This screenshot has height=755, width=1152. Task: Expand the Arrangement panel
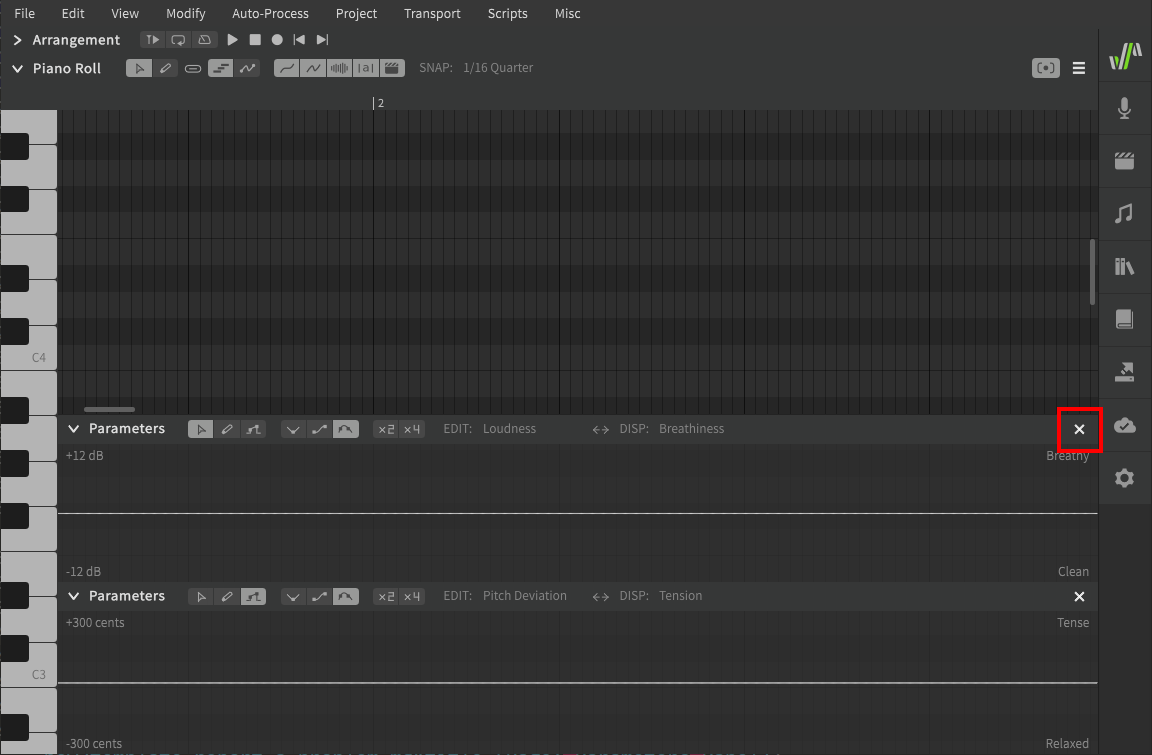point(18,40)
